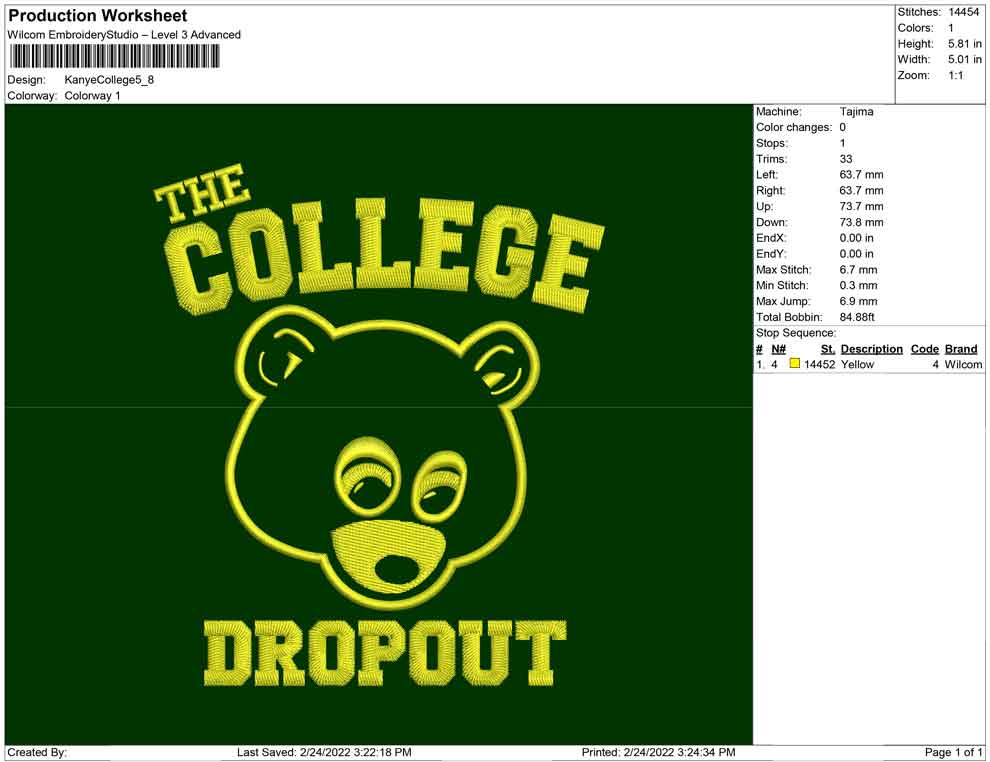Screen dimensions: 990x762
Task: Click the 'Color changes:' label
Action: pos(794,128)
